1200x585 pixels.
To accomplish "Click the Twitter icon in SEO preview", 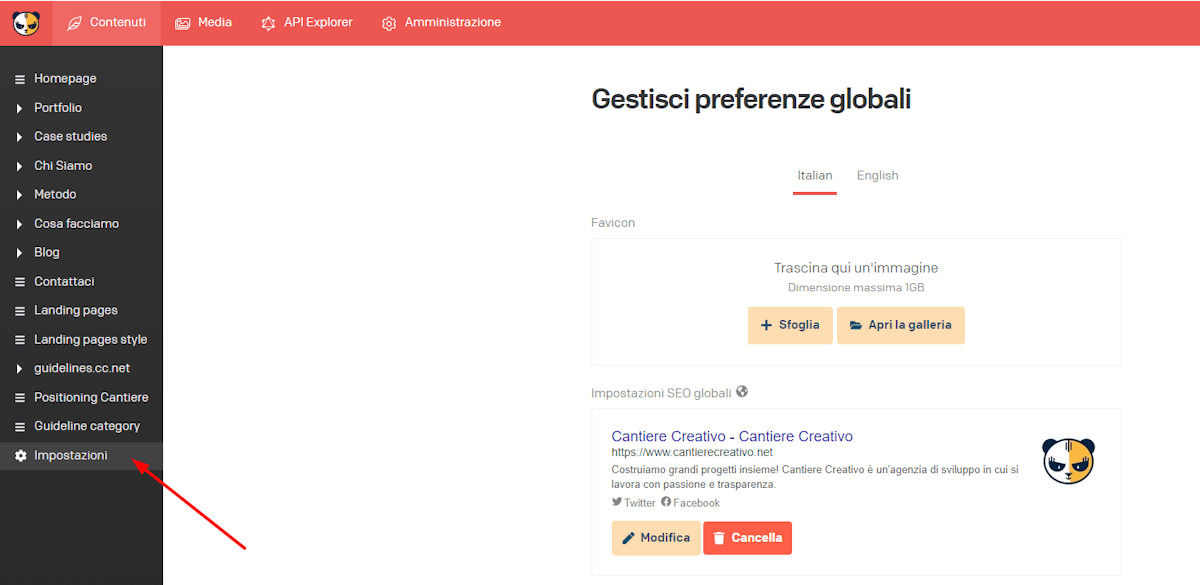I will (617, 502).
